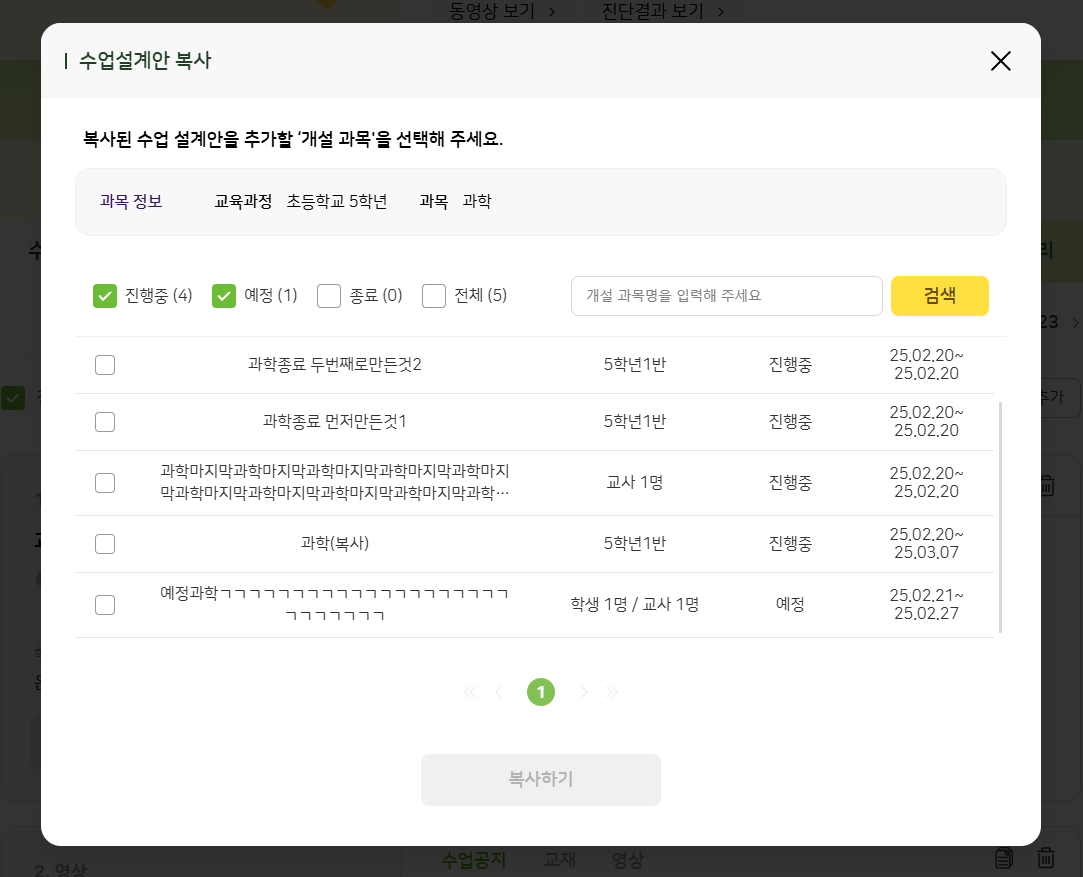Select the 과학종료 먼저만든것1 row checkbox

click(x=105, y=422)
